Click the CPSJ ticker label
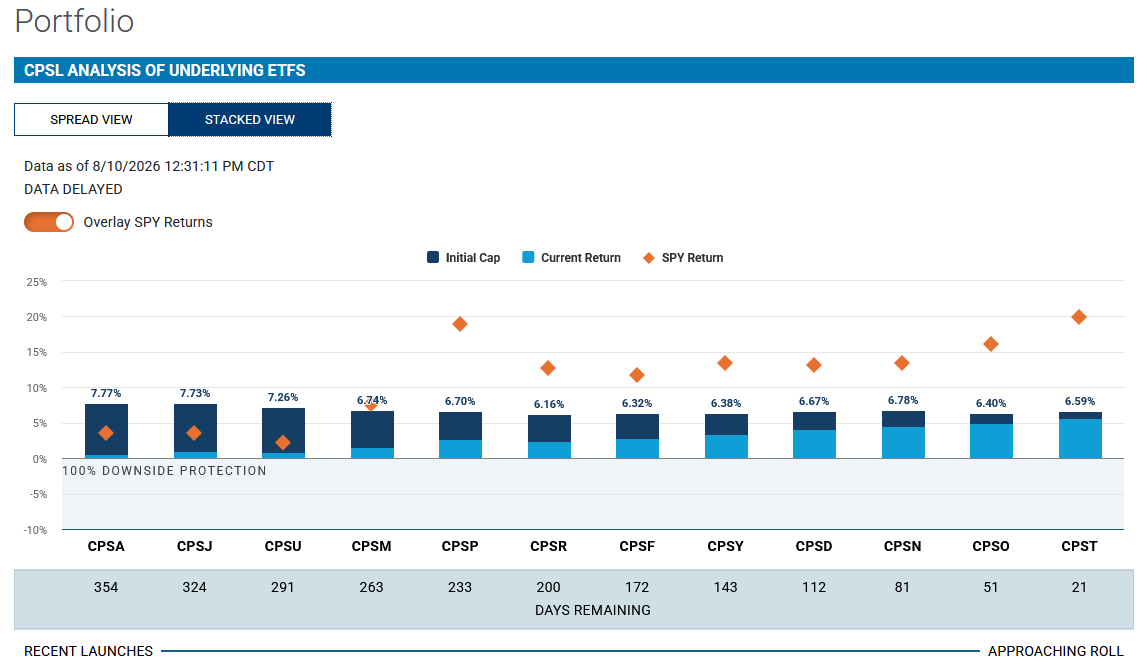The height and width of the screenshot is (669, 1147). tap(195, 546)
